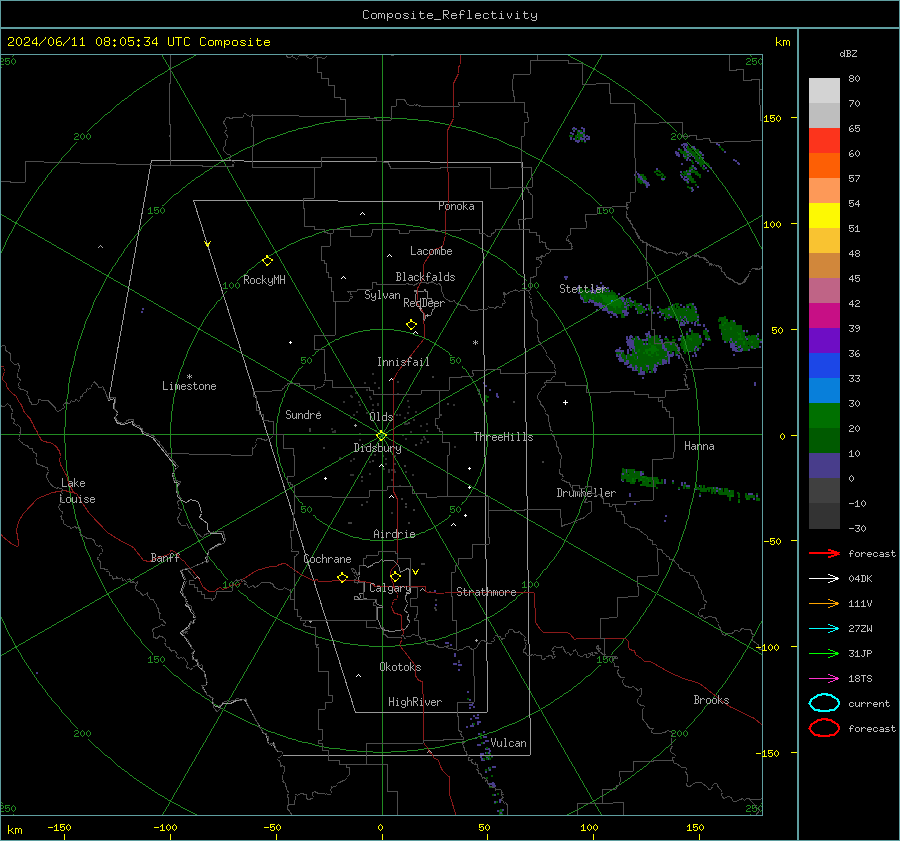Click the white 04DK arrow icon
The image size is (900, 841).
pyautogui.click(x=824, y=578)
